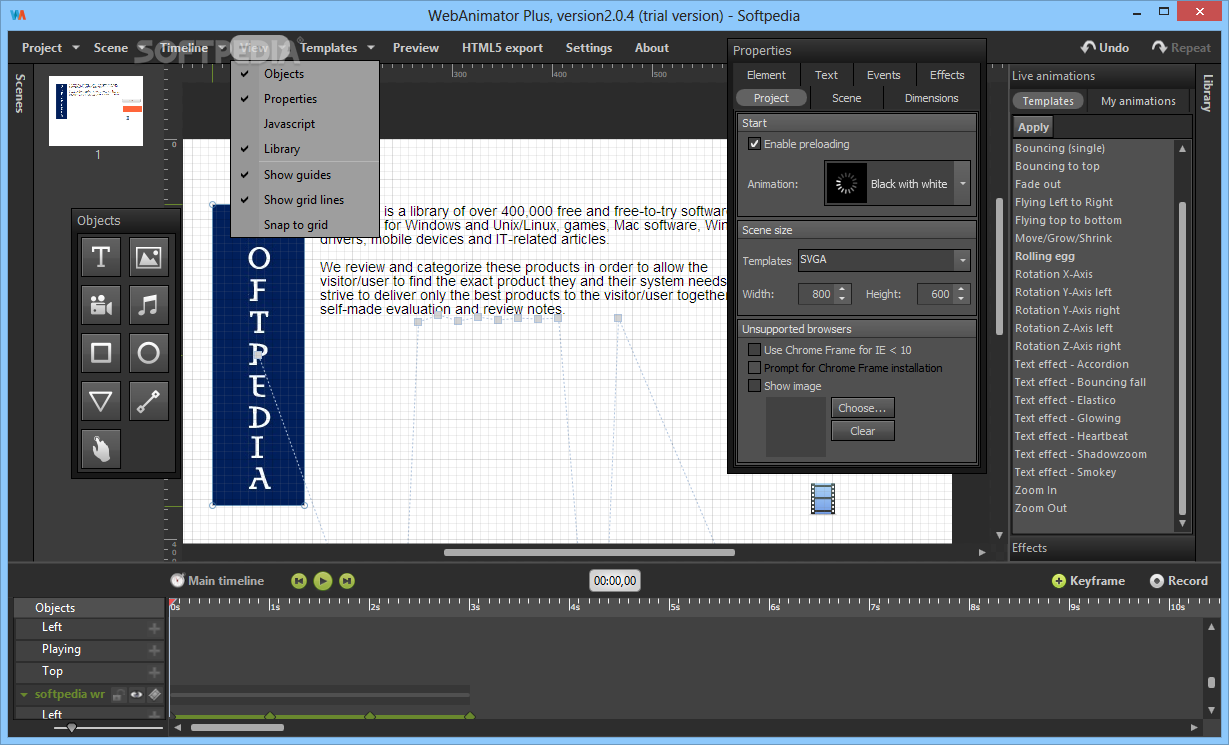1229x745 pixels.
Task: Switch to the Dimensions properties tab
Action: click(x=931, y=98)
